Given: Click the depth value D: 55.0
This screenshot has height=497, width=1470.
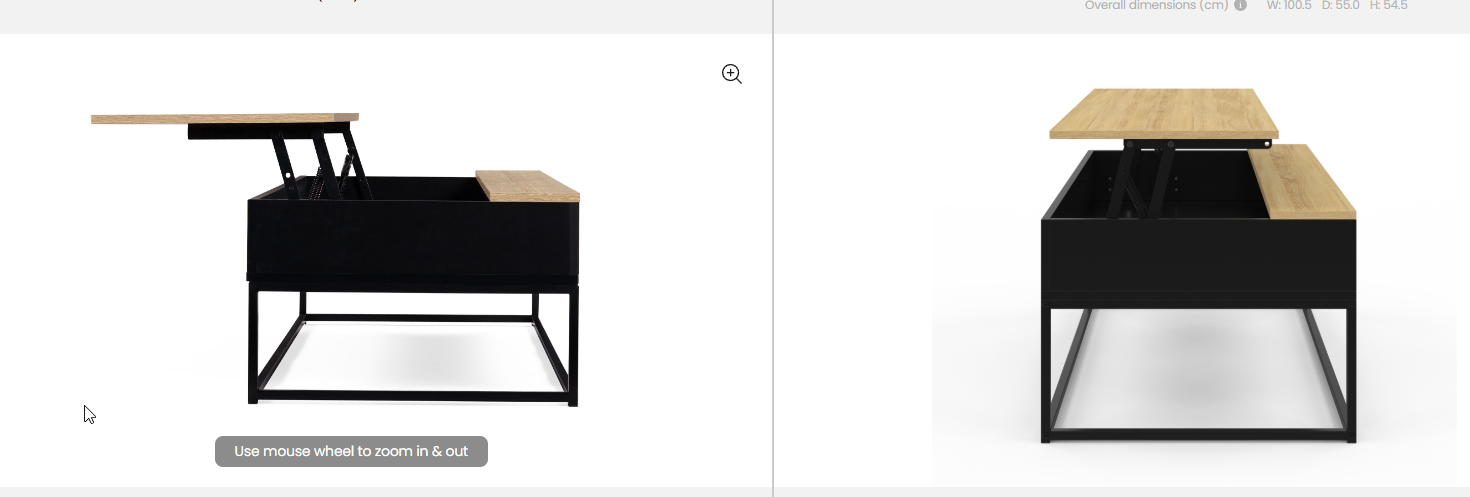Looking at the screenshot, I should [1340, 5].
